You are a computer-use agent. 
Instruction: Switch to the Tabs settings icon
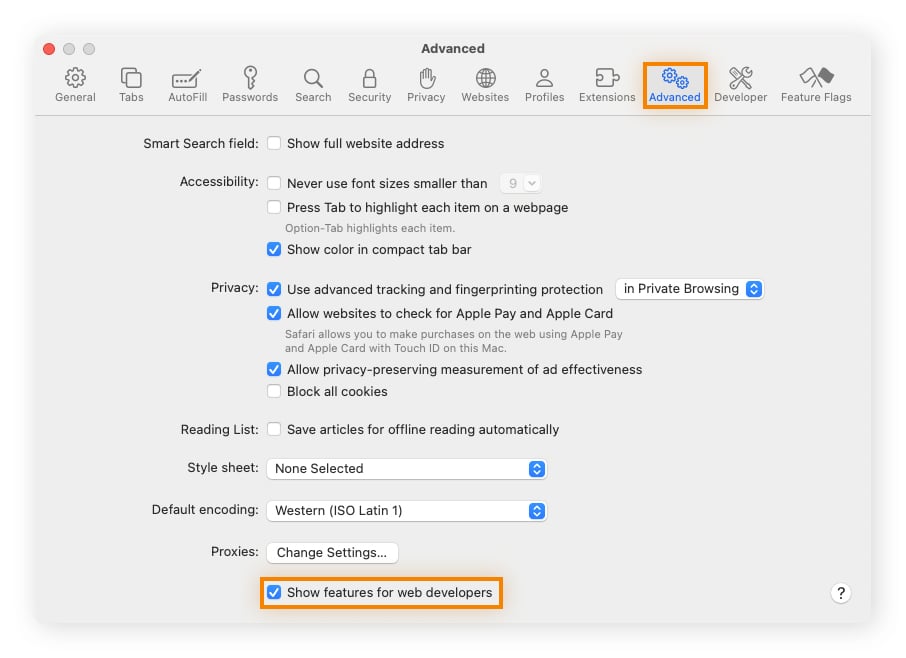point(131,85)
